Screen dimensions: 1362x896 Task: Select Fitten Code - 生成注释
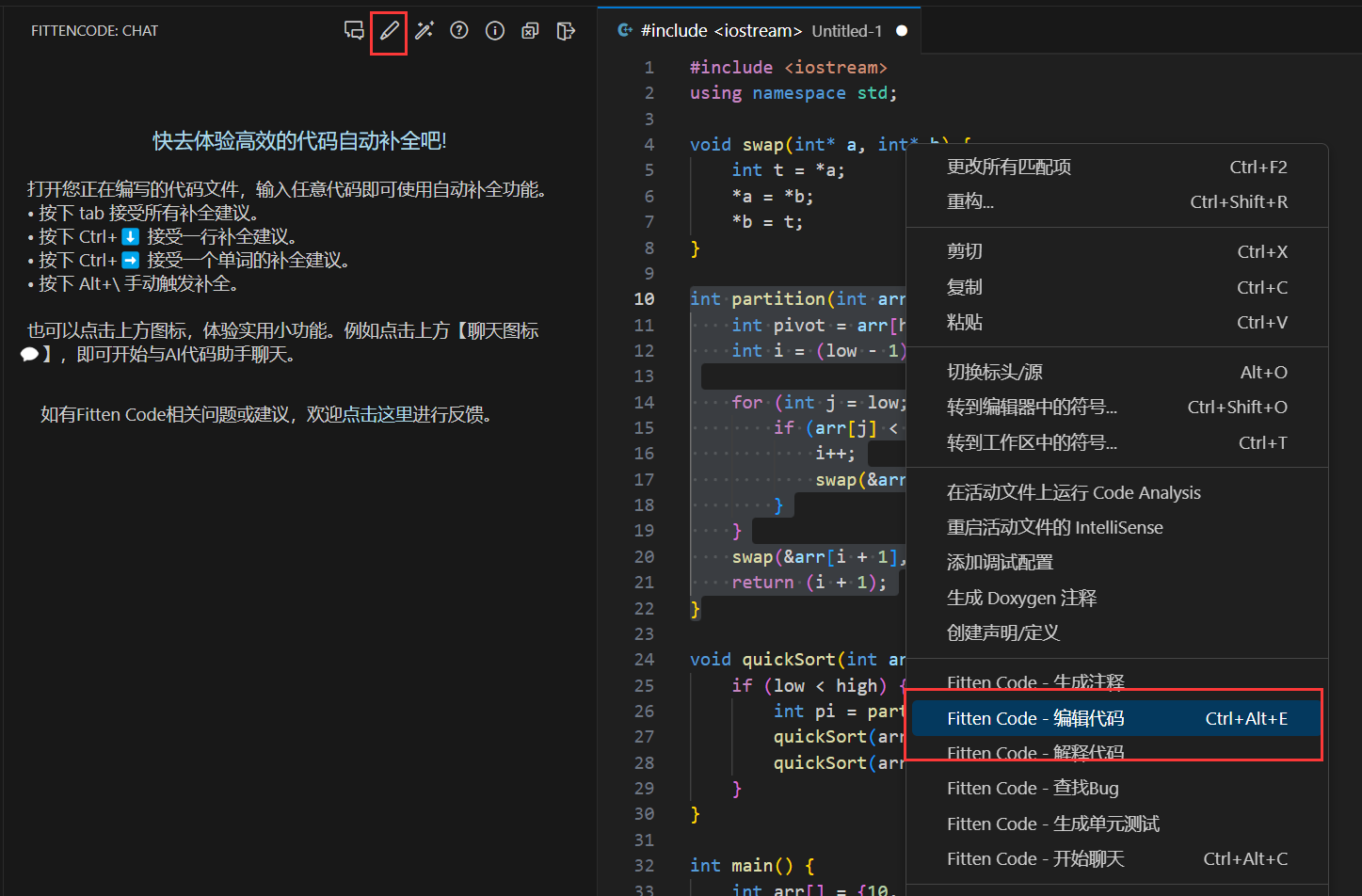point(1117,683)
